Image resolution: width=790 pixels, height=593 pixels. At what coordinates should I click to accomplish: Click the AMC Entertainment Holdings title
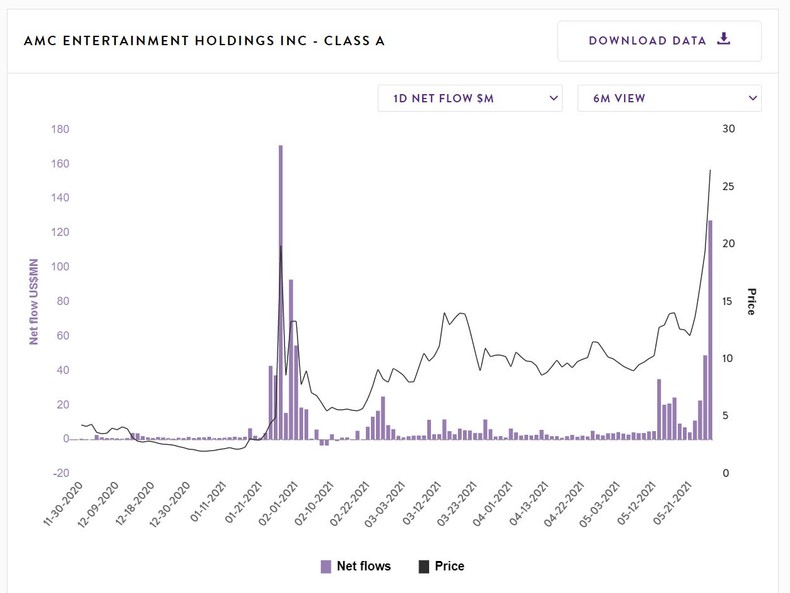tap(204, 41)
